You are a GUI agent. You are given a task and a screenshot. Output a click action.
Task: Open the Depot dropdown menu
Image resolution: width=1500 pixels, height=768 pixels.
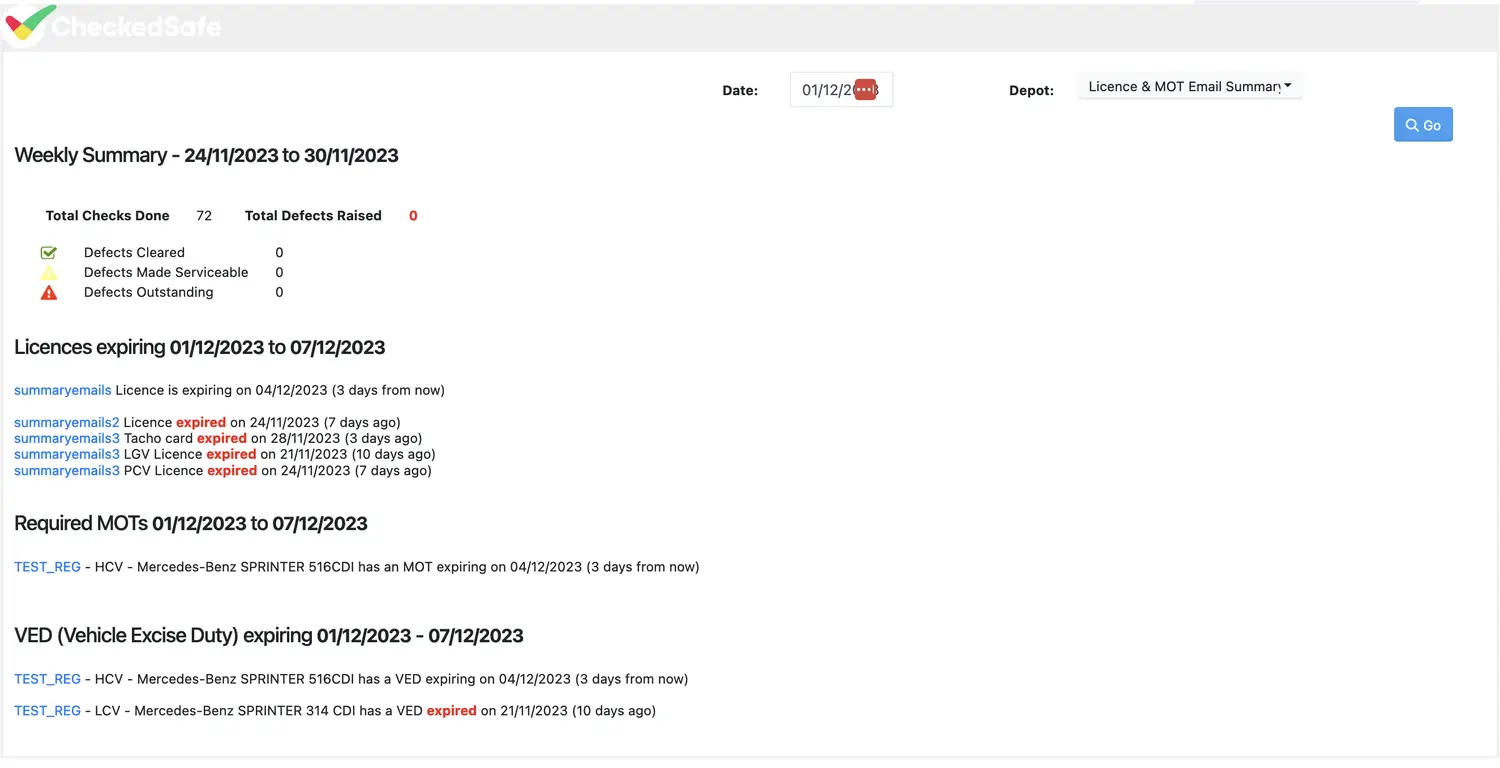coord(1189,87)
